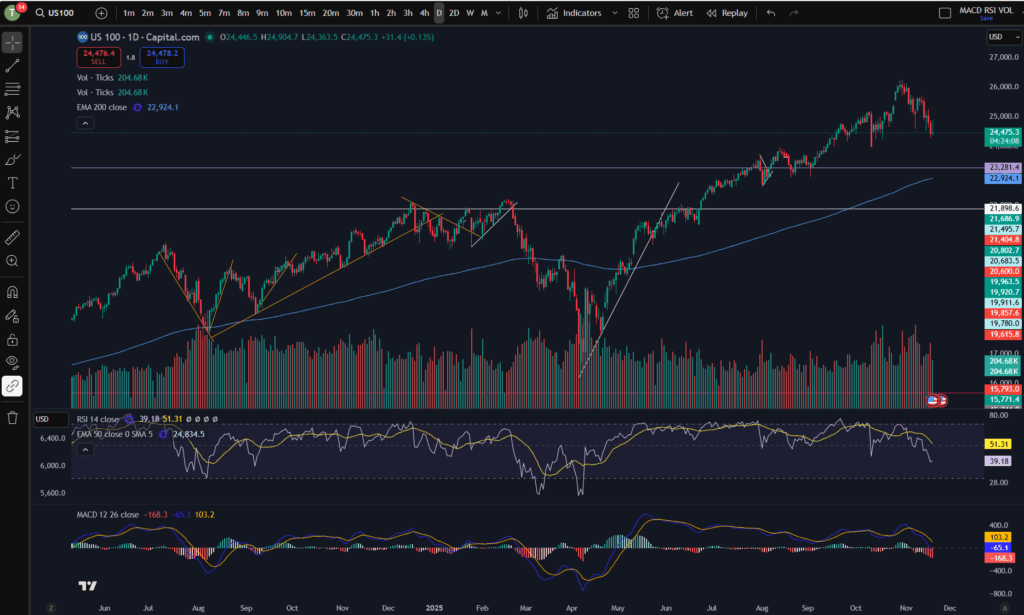The width and height of the screenshot is (1024, 615).
Task: Expand the timeframe dropdown chevron after M
Action: coord(498,13)
